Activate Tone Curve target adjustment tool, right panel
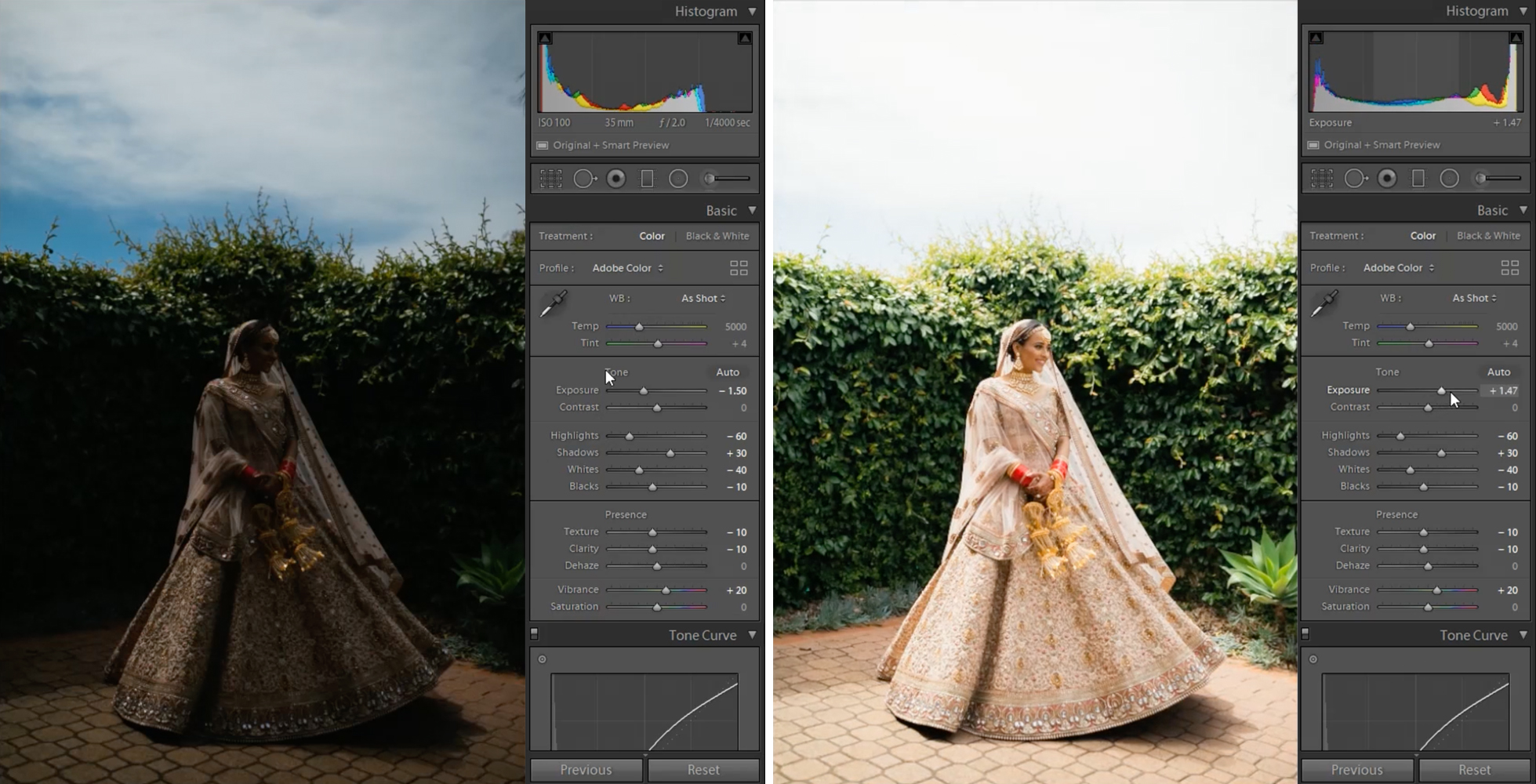 point(1313,659)
